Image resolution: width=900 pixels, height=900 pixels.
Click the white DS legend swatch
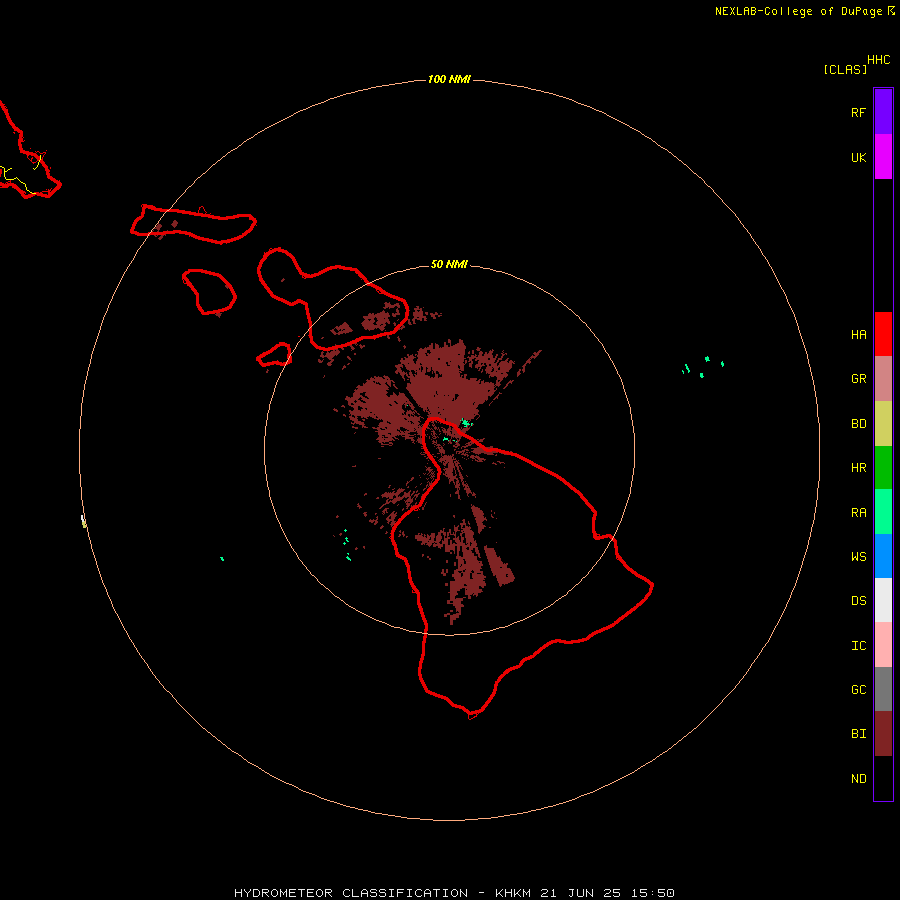pyautogui.click(x=883, y=600)
